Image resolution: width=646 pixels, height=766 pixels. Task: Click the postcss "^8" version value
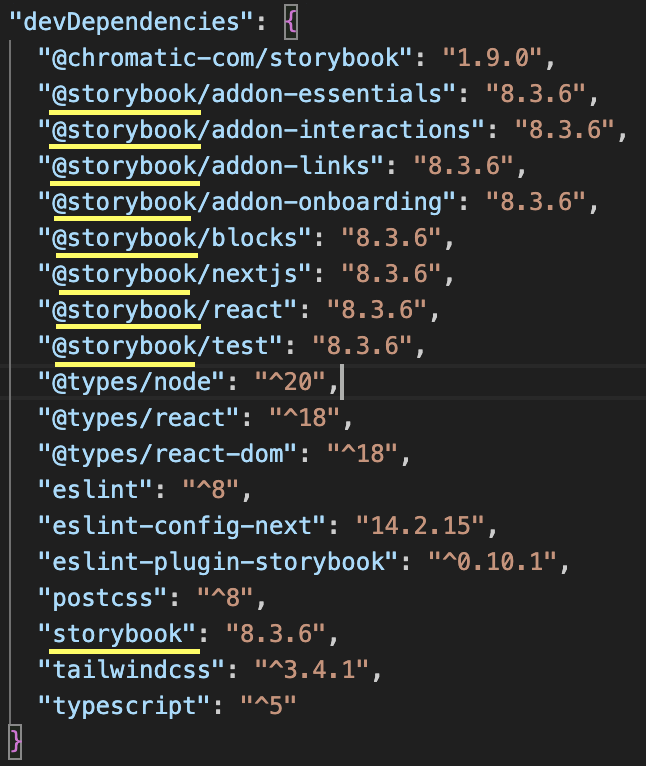tap(225, 598)
